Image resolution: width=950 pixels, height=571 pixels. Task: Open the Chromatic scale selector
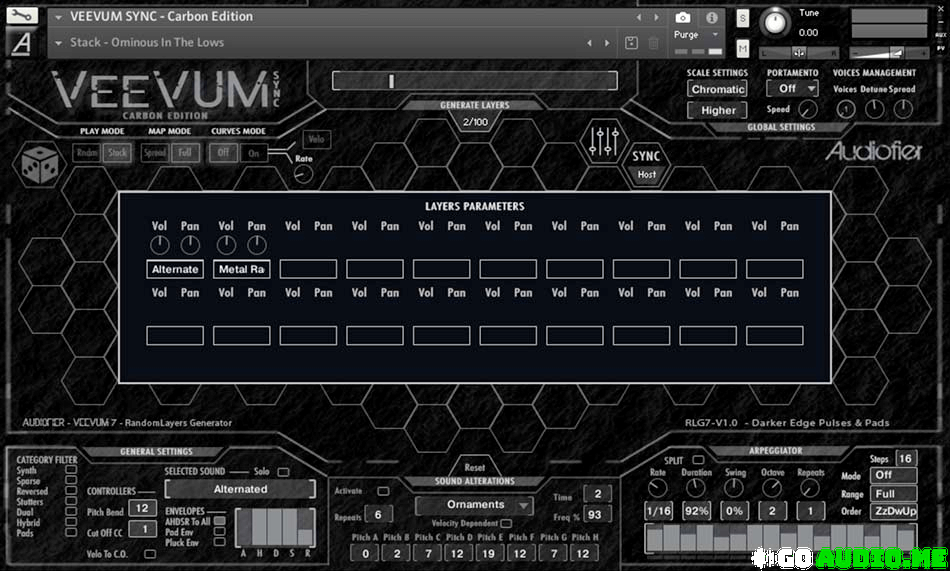tap(717, 89)
